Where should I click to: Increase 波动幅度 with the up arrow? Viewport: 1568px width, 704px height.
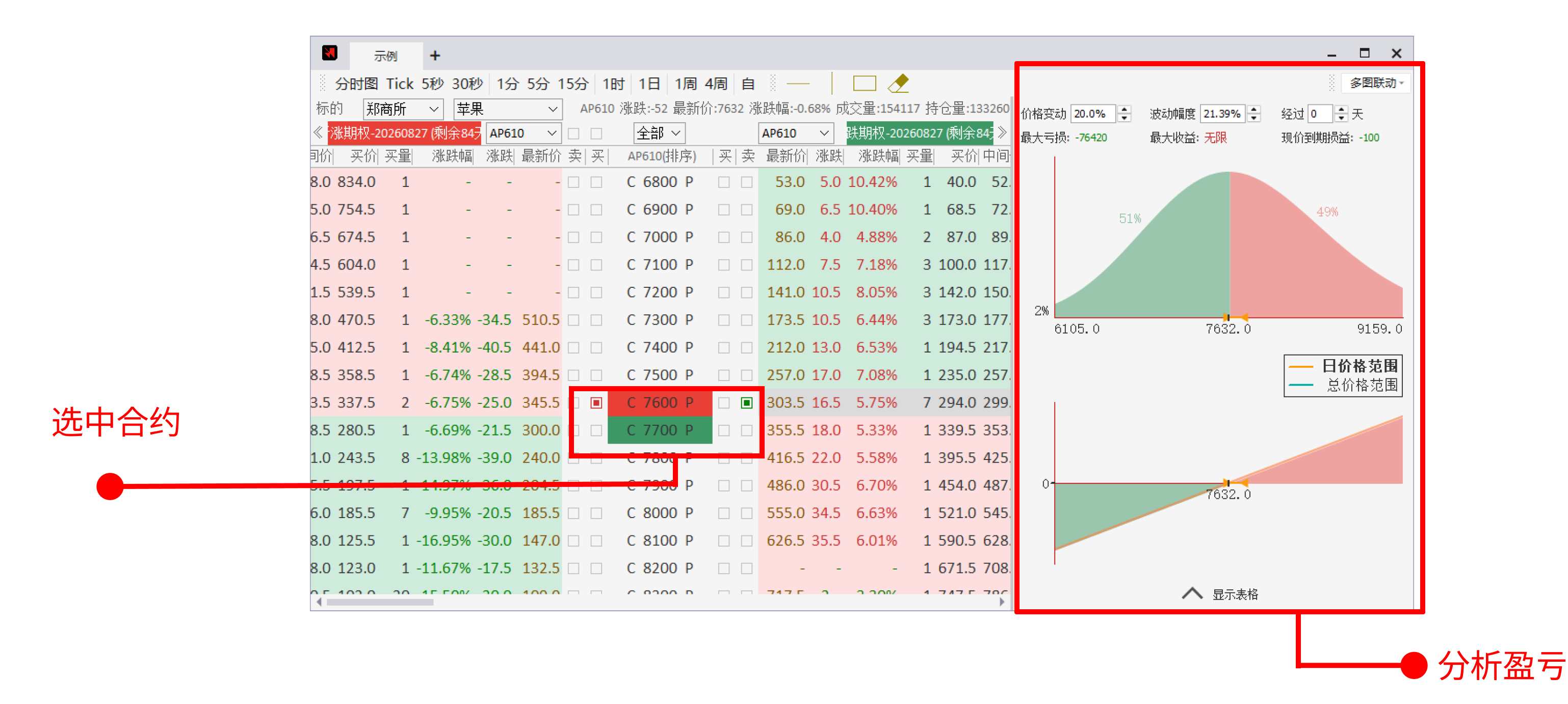(1253, 110)
